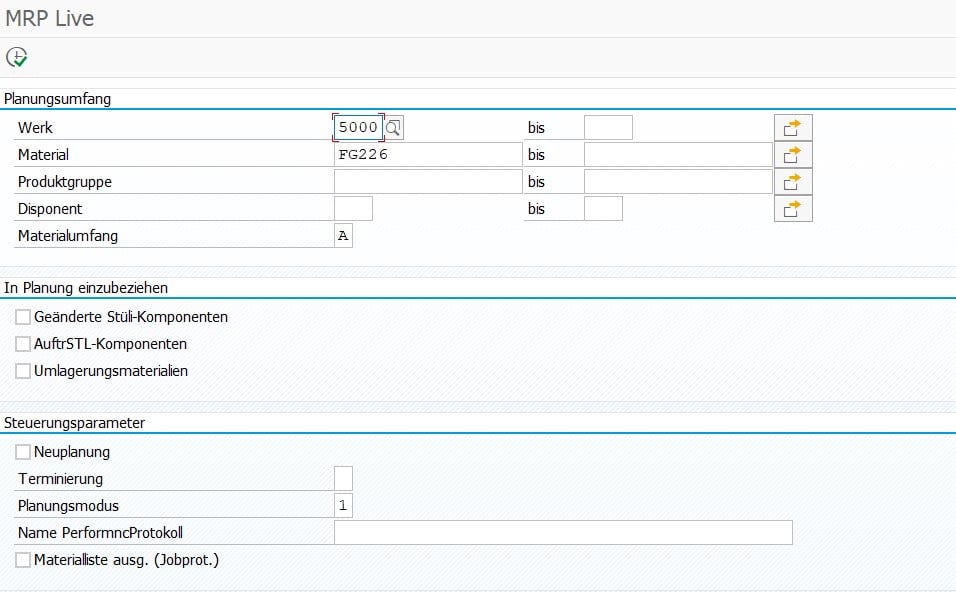Viewport: 956px width, 592px height.
Task: Click the Terminierung input field
Action: tap(343, 478)
